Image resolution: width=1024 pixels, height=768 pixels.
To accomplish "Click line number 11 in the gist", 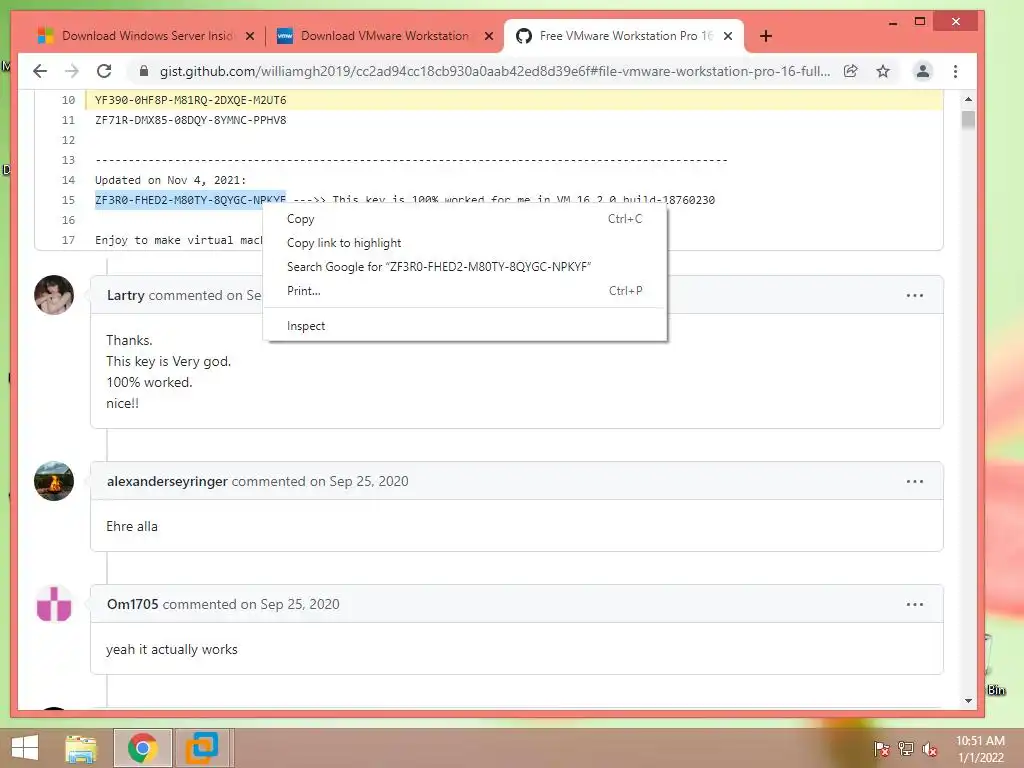I will coord(68,120).
